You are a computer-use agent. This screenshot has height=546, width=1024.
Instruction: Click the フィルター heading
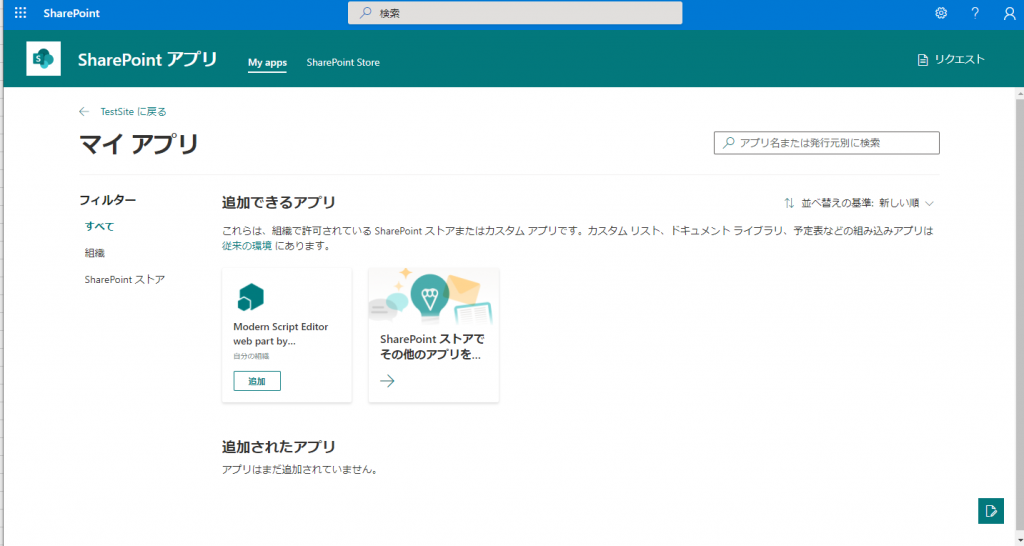pos(108,200)
